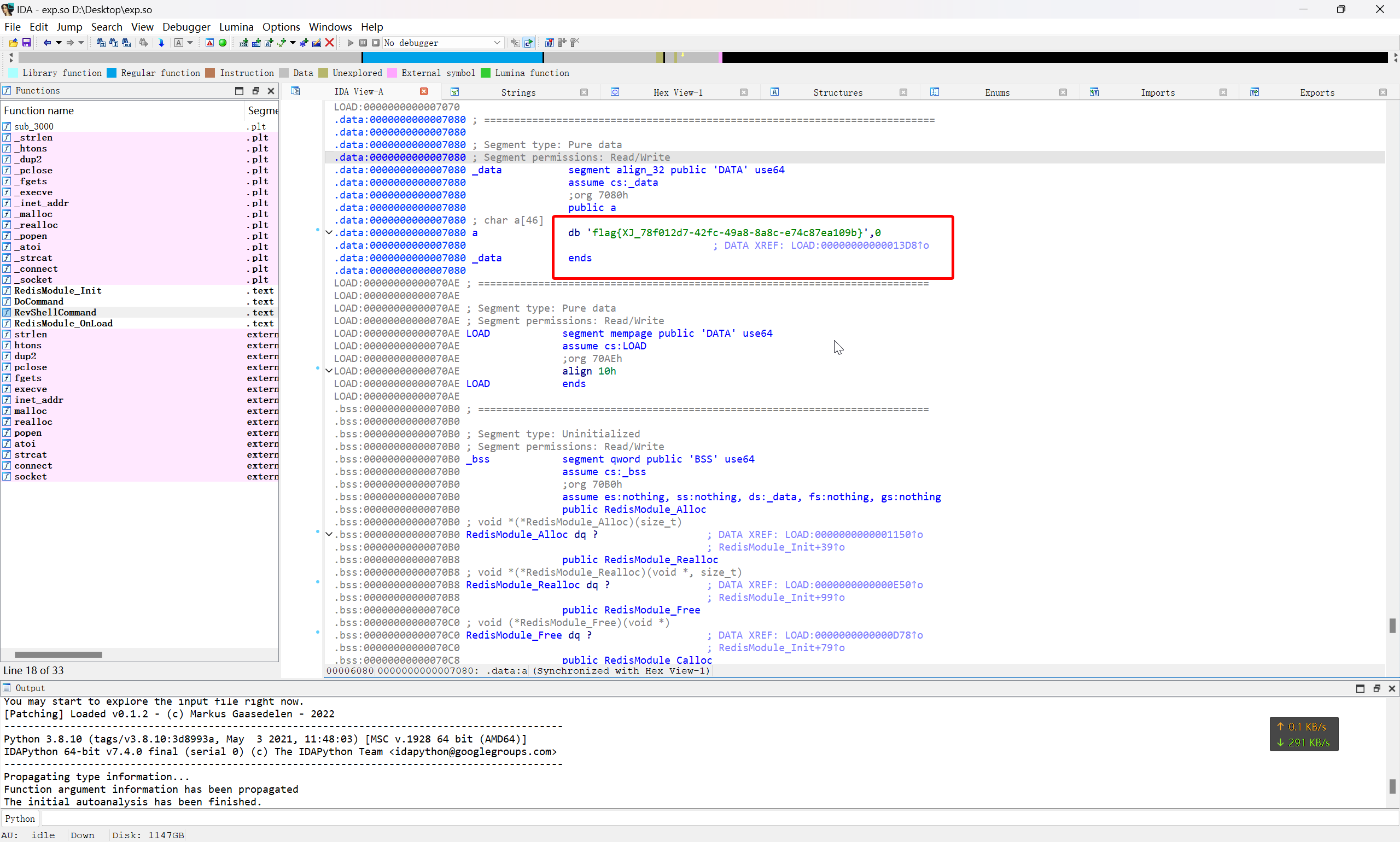Viewport: 1400px width, 842px height.
Task: Toggle breakpoint dot on RedisModule_Realloc dq line
Action: (x=318, y=582)
